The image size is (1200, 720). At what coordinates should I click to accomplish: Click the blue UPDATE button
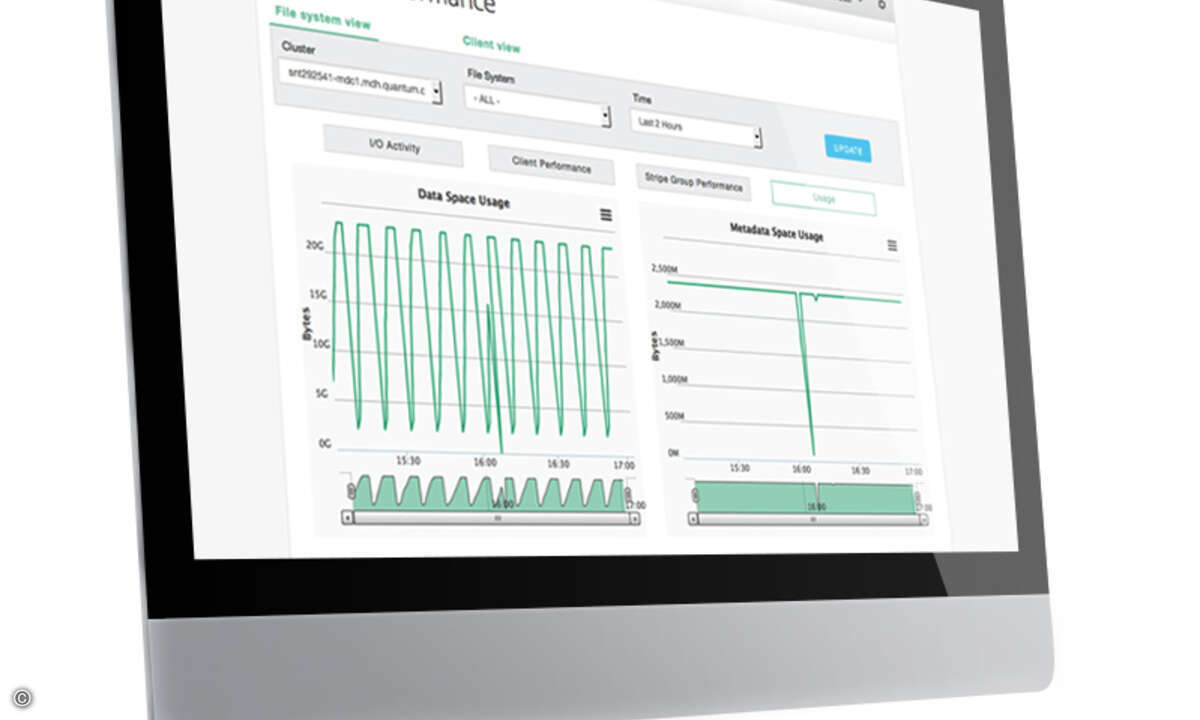click(848, 148)
